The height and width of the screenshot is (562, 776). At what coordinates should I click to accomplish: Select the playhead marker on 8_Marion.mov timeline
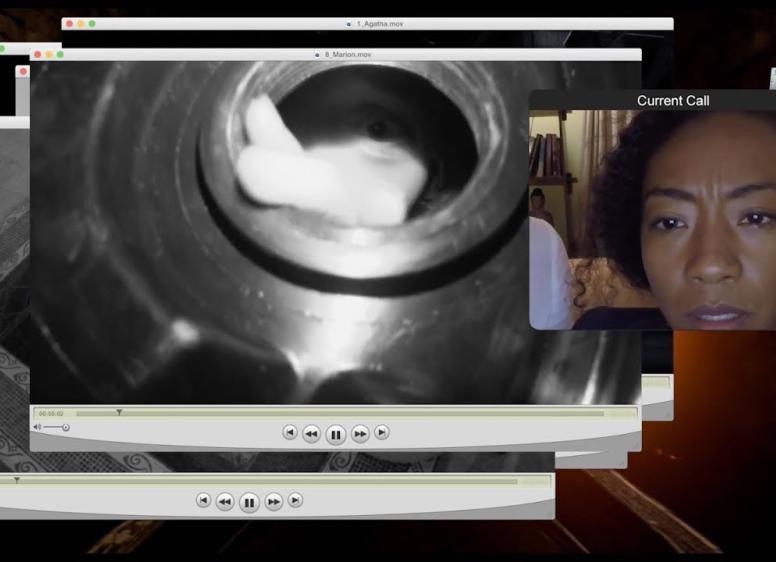pyautogui.click(x=119, y=412)
